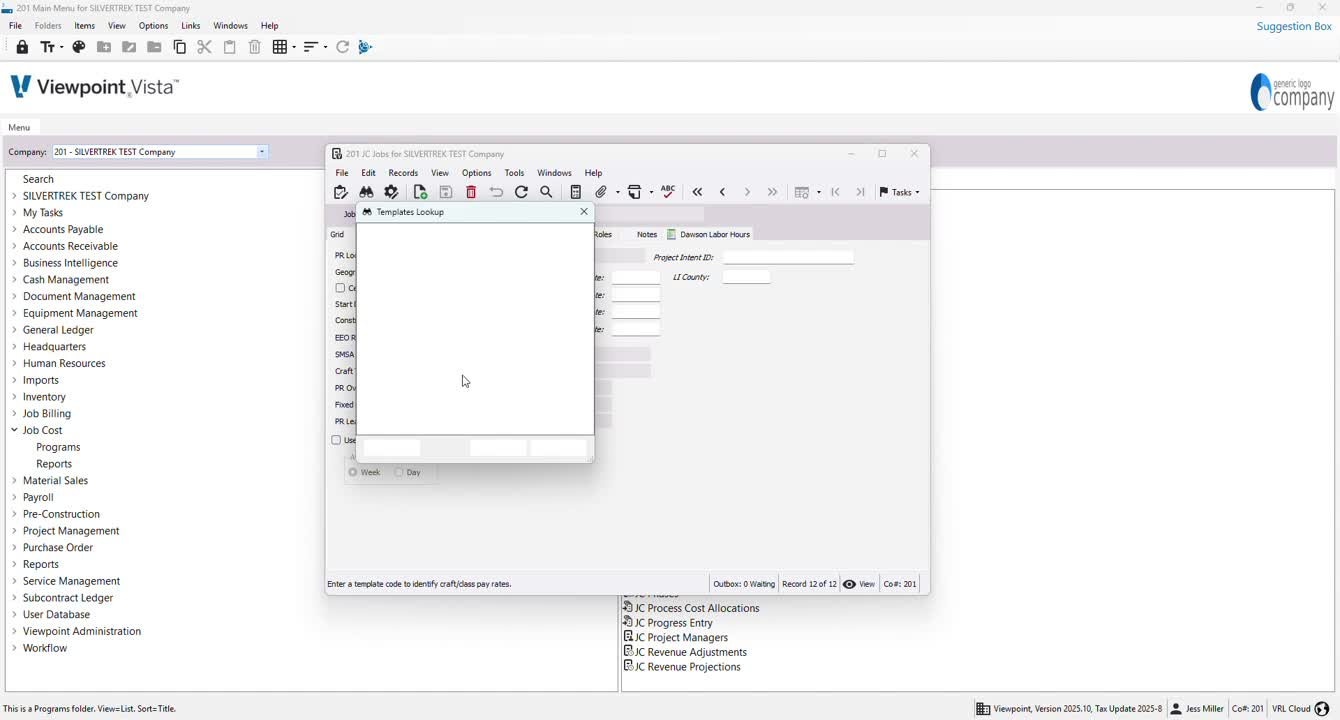Select Programs under Job Cost
This screenshot has height=720, width=1340.
pyautogui.click(x=58, y=447)
